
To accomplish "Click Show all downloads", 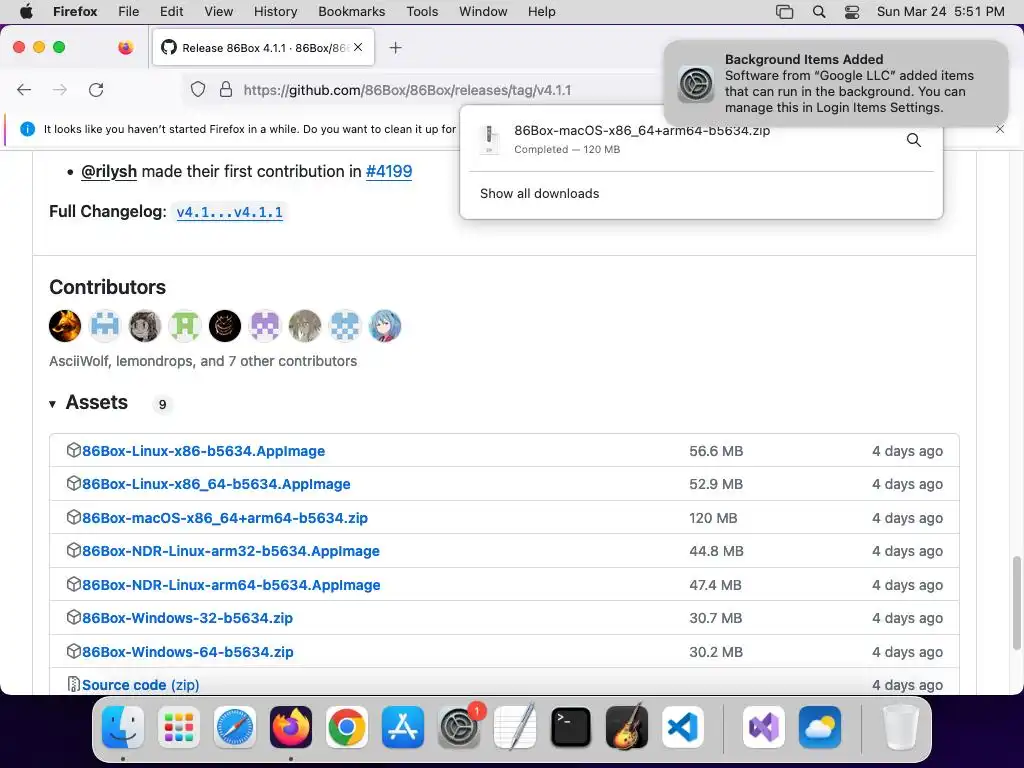I will pos(539,193).
